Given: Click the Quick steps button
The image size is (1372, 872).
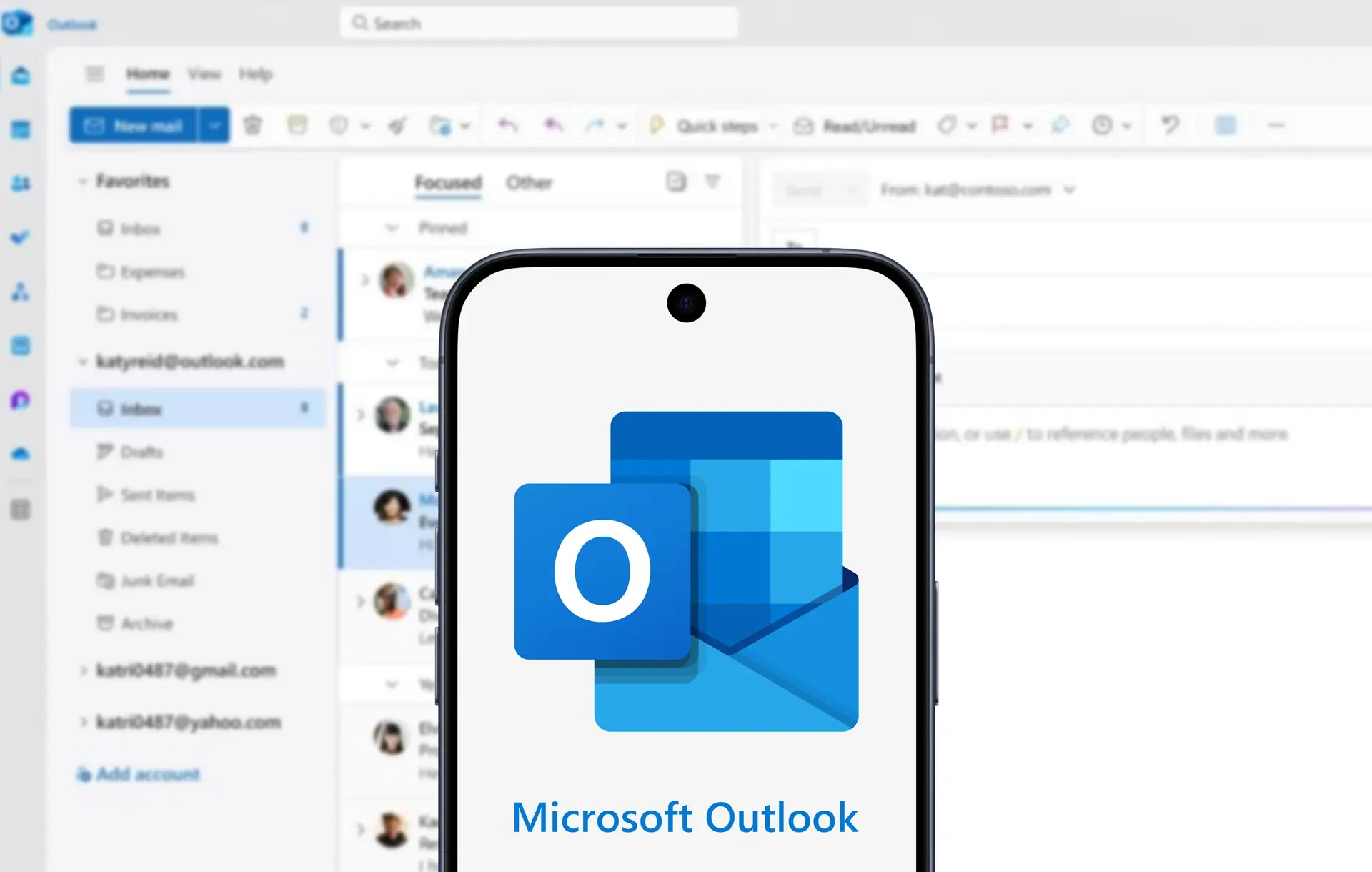Looking at the screenshot, I should [705, 127].
